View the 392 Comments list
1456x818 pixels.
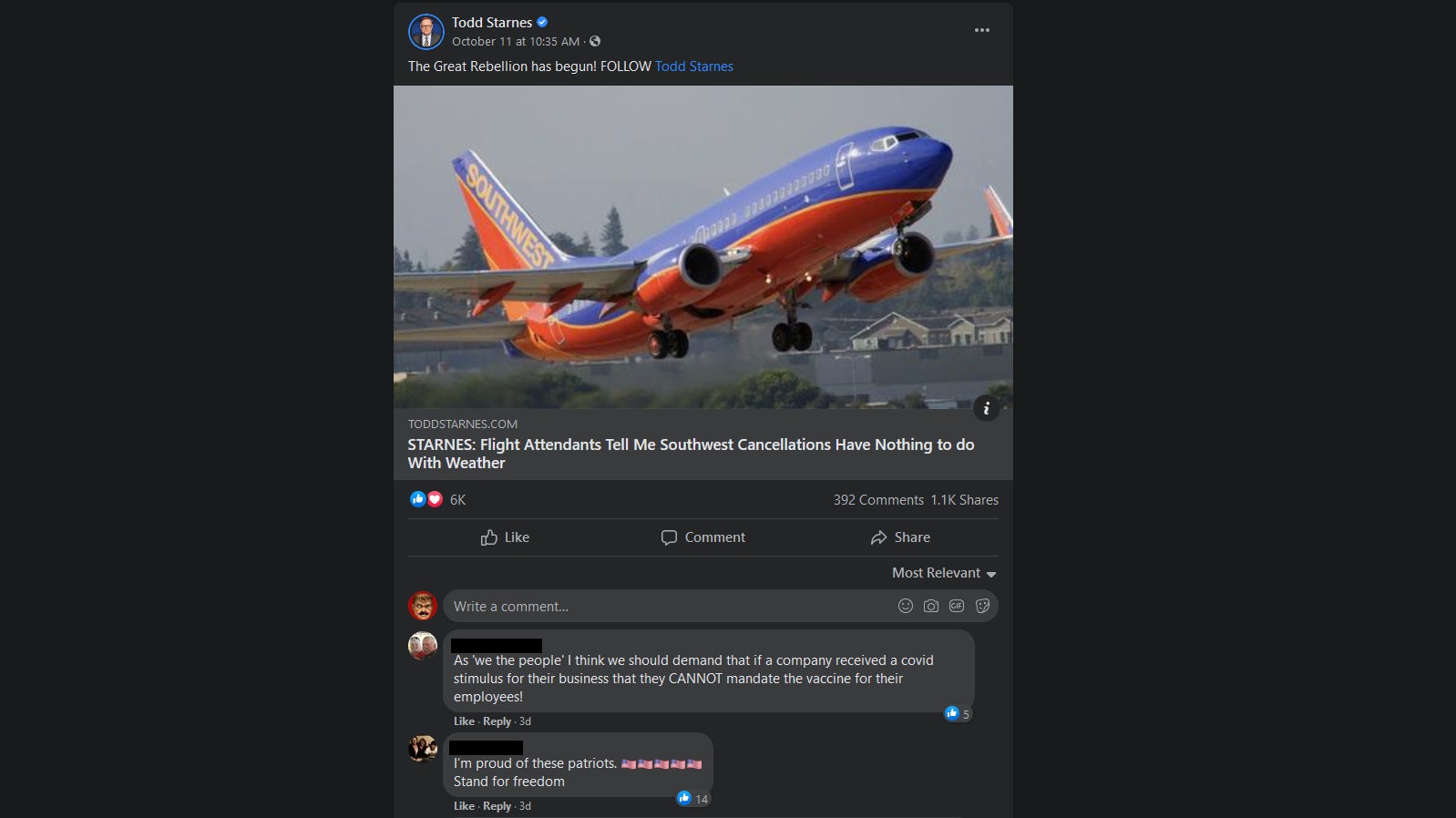click(877, 500)
